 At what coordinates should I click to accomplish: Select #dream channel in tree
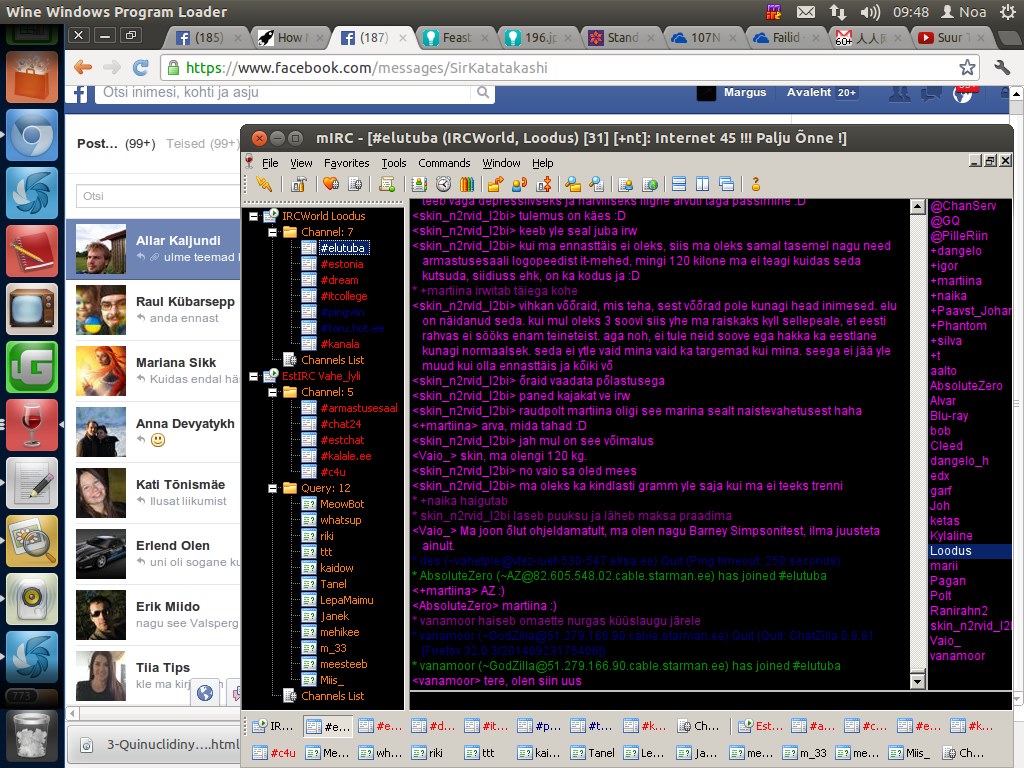pyautogui.click(x=339, y=280)
